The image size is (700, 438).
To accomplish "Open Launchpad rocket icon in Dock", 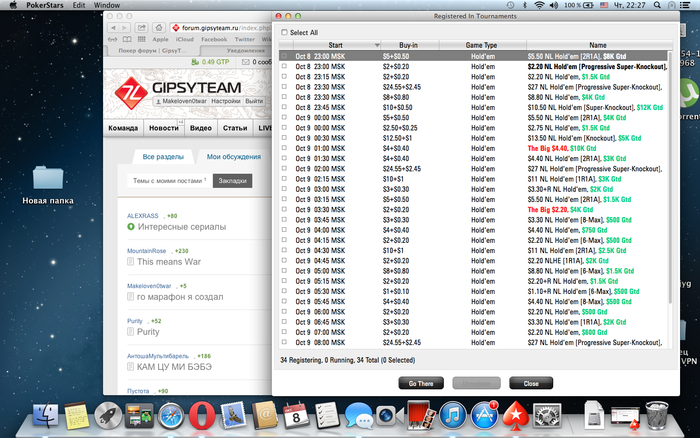I will click(108, 416).
